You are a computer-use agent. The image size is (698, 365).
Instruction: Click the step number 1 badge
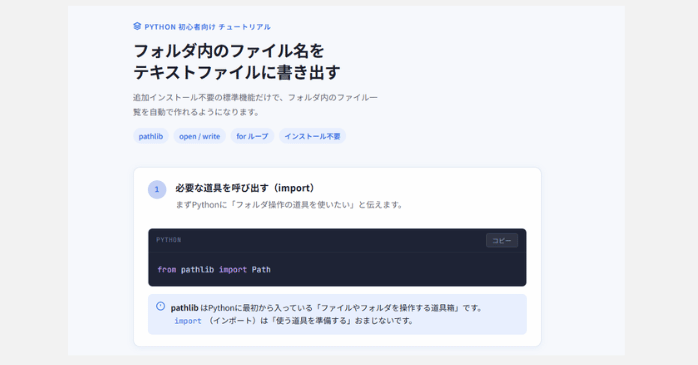point(157,190)
